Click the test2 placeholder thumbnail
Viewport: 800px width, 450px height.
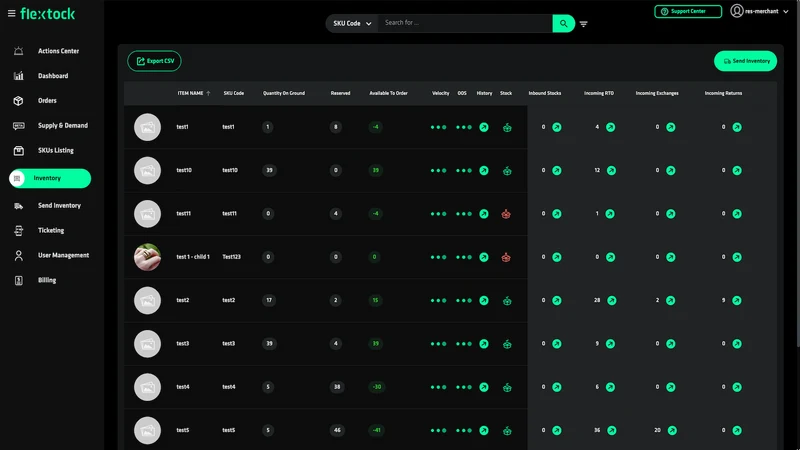[147, 301]
